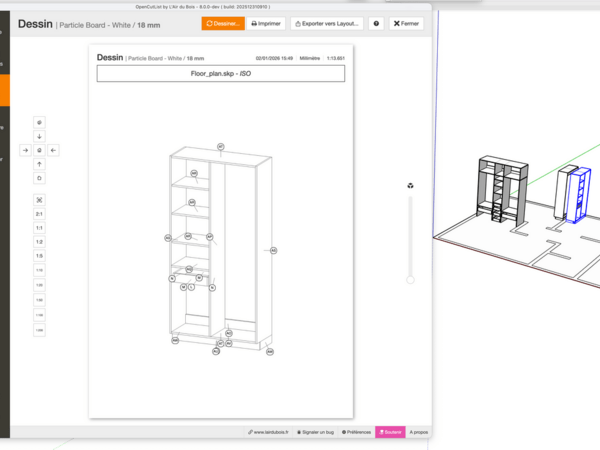Open Préférences in bottom bar

click(357, 432)
